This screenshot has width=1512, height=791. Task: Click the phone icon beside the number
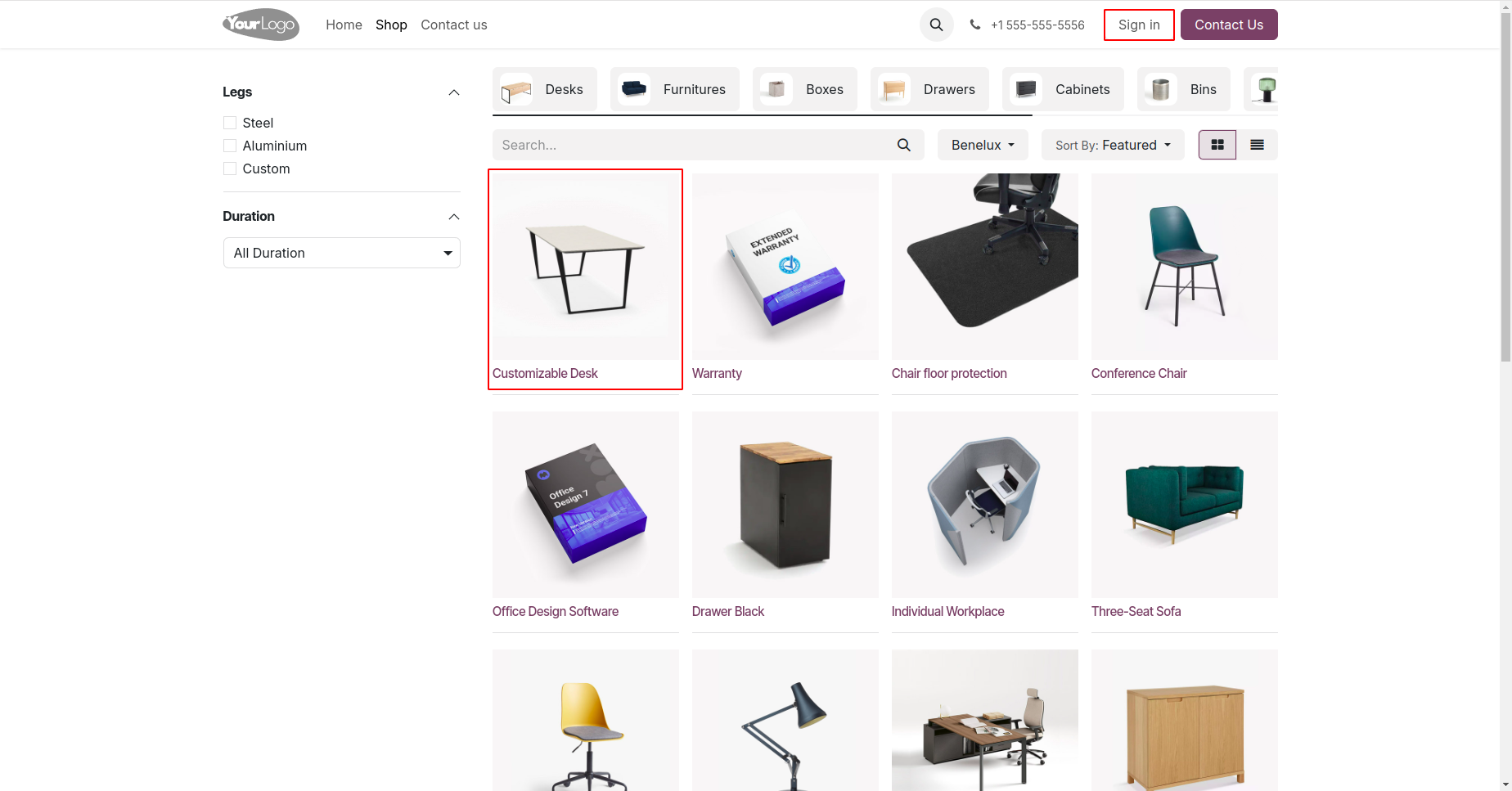point(975,25)
